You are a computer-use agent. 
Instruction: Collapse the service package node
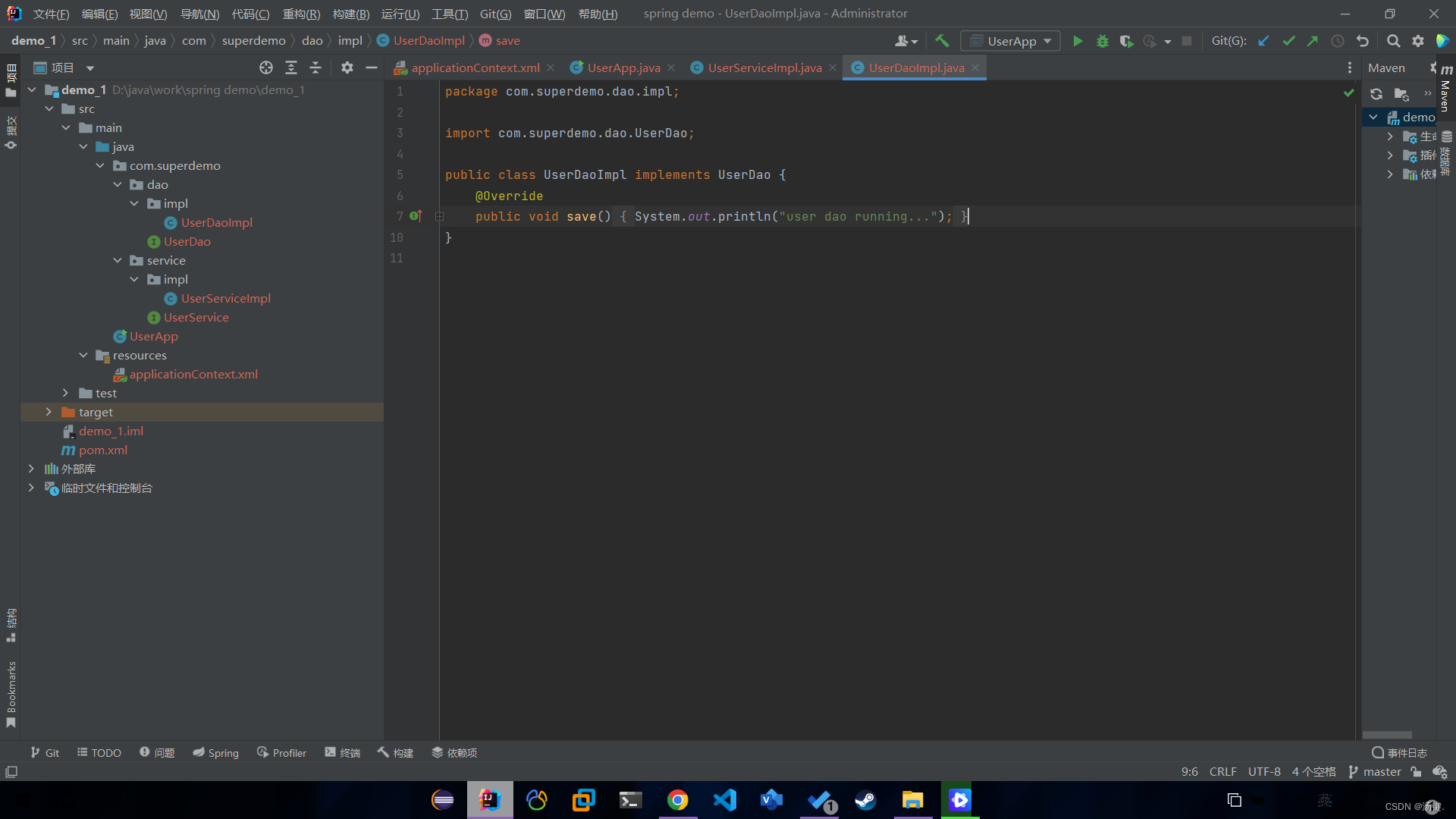coord(118,260)
